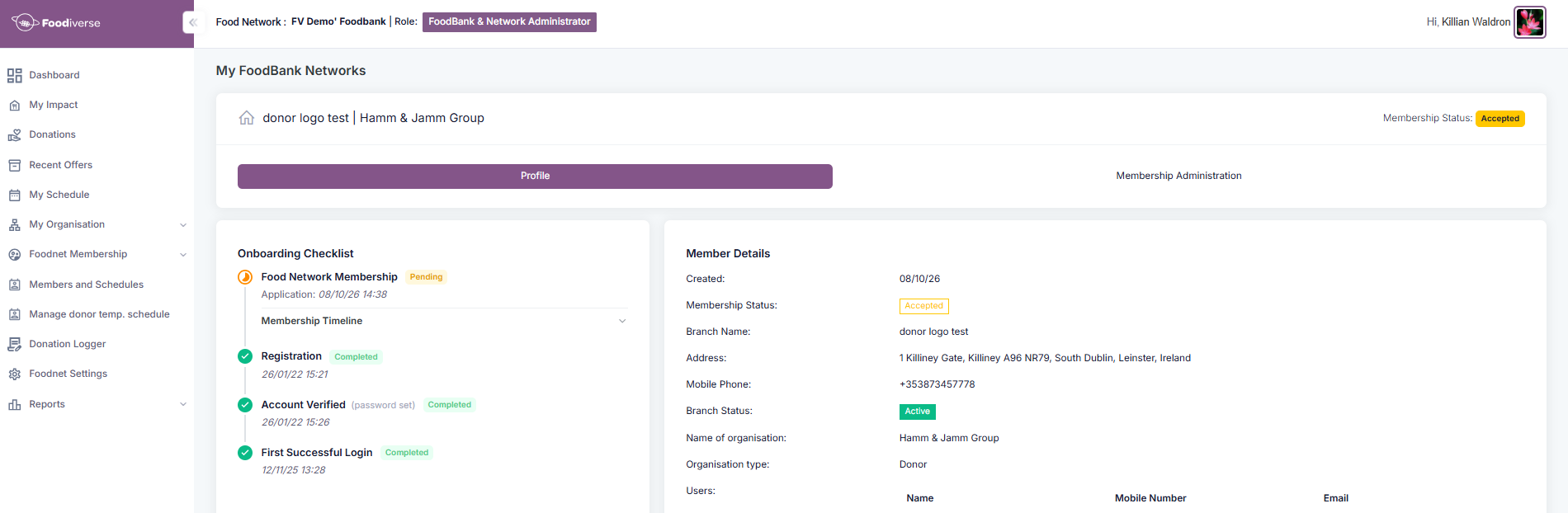Viewport: 1568px width, 513px height.
Task: Click the green Active branch status badge
Action: [x=917, y=412]
